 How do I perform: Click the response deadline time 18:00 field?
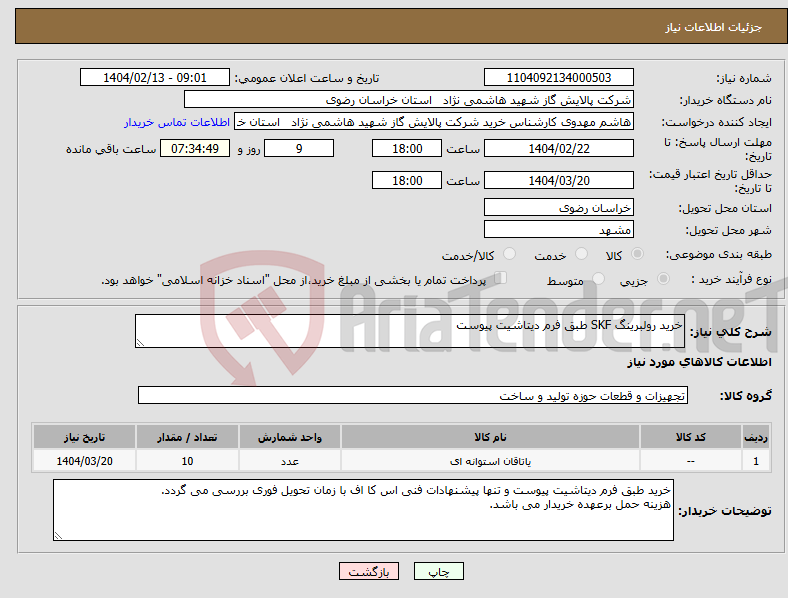(407, 148)
